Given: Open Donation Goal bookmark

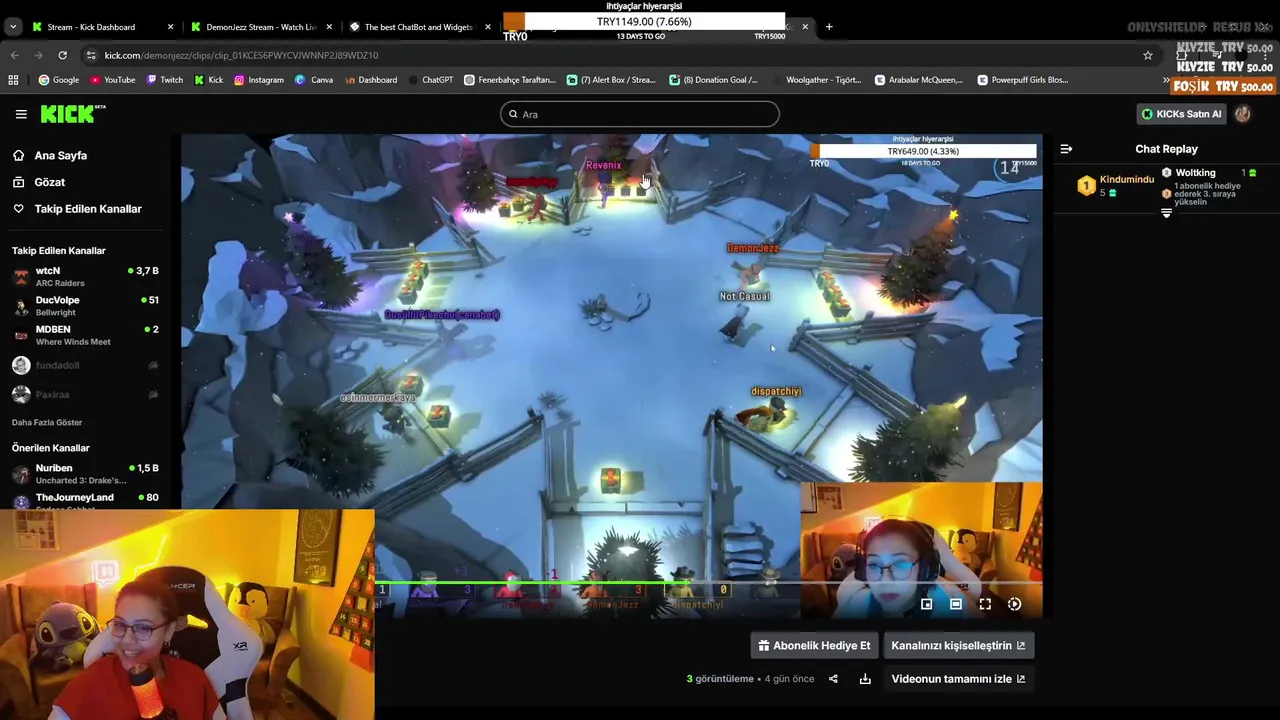Looking at the screenshot, I should (x=714, y=80).
